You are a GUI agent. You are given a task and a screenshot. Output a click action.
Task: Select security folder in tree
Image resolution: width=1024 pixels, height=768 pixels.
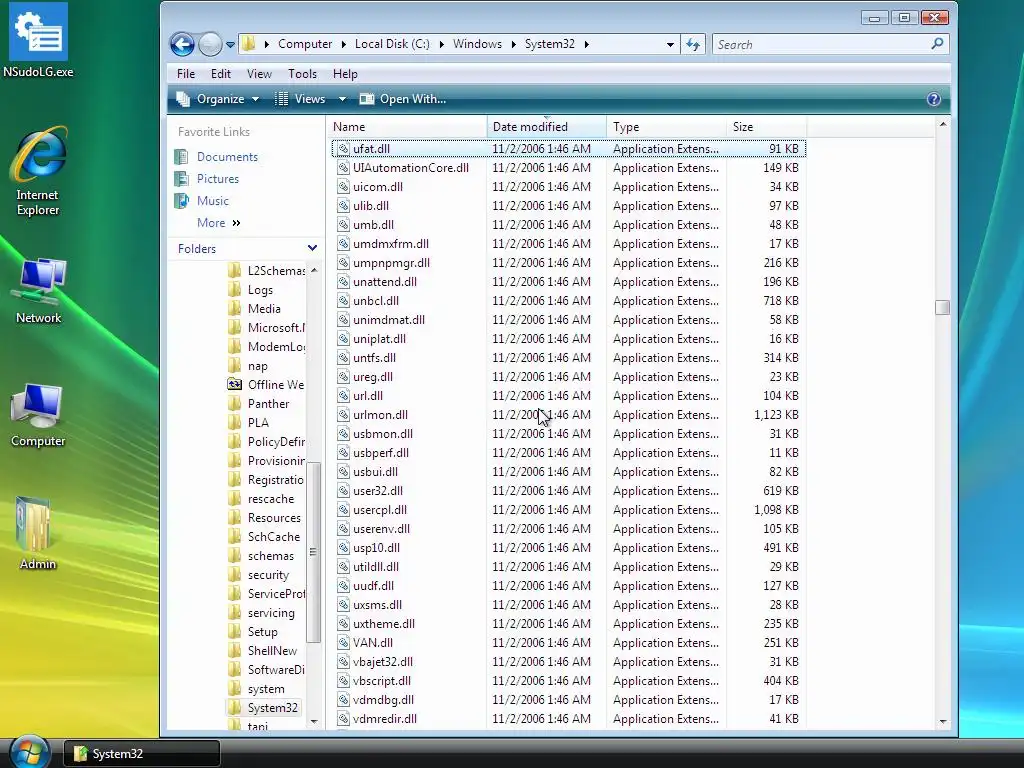coord(268,575)
